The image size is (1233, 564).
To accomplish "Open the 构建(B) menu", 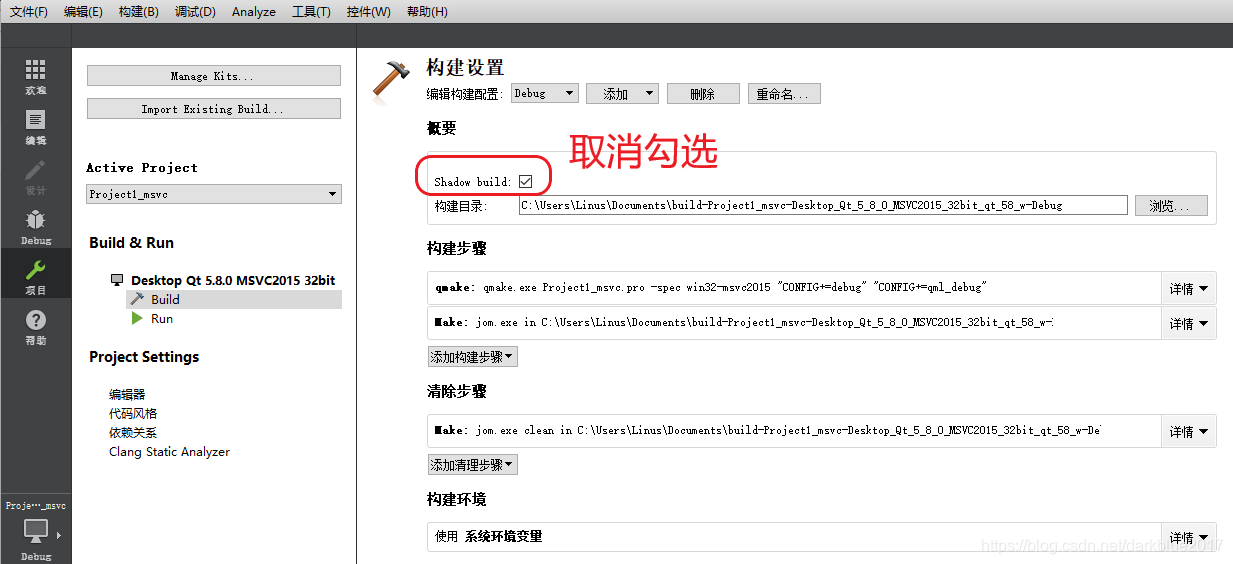I will pyautogui.click(x=138, y=12).
